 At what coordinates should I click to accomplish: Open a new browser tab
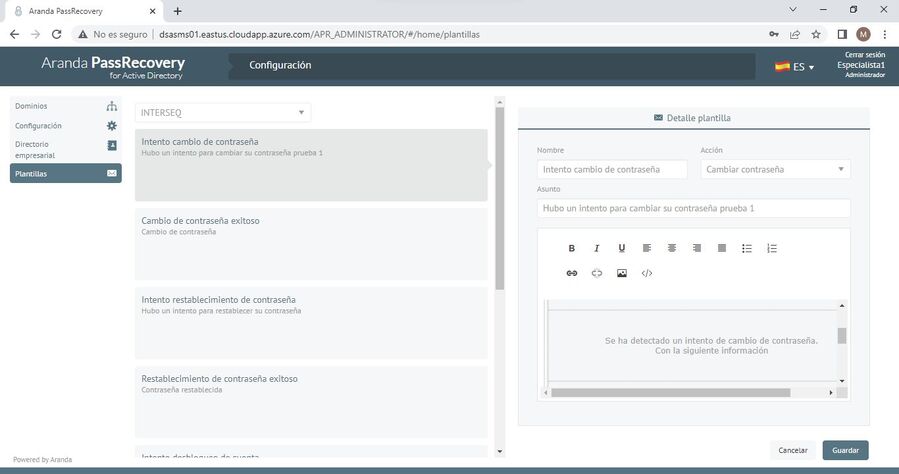[x=178, y=11]
